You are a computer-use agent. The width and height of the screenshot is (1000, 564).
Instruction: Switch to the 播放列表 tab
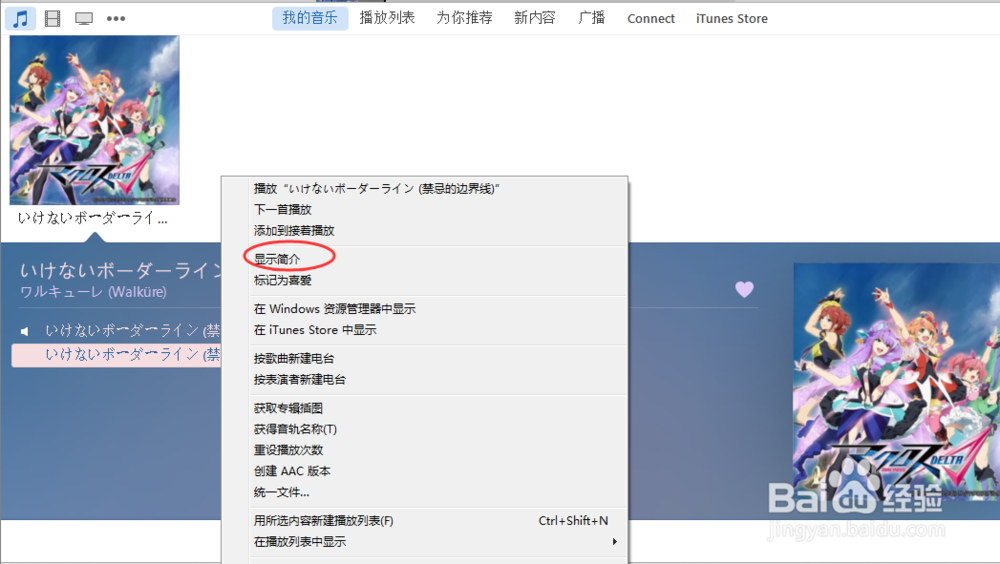387,18
